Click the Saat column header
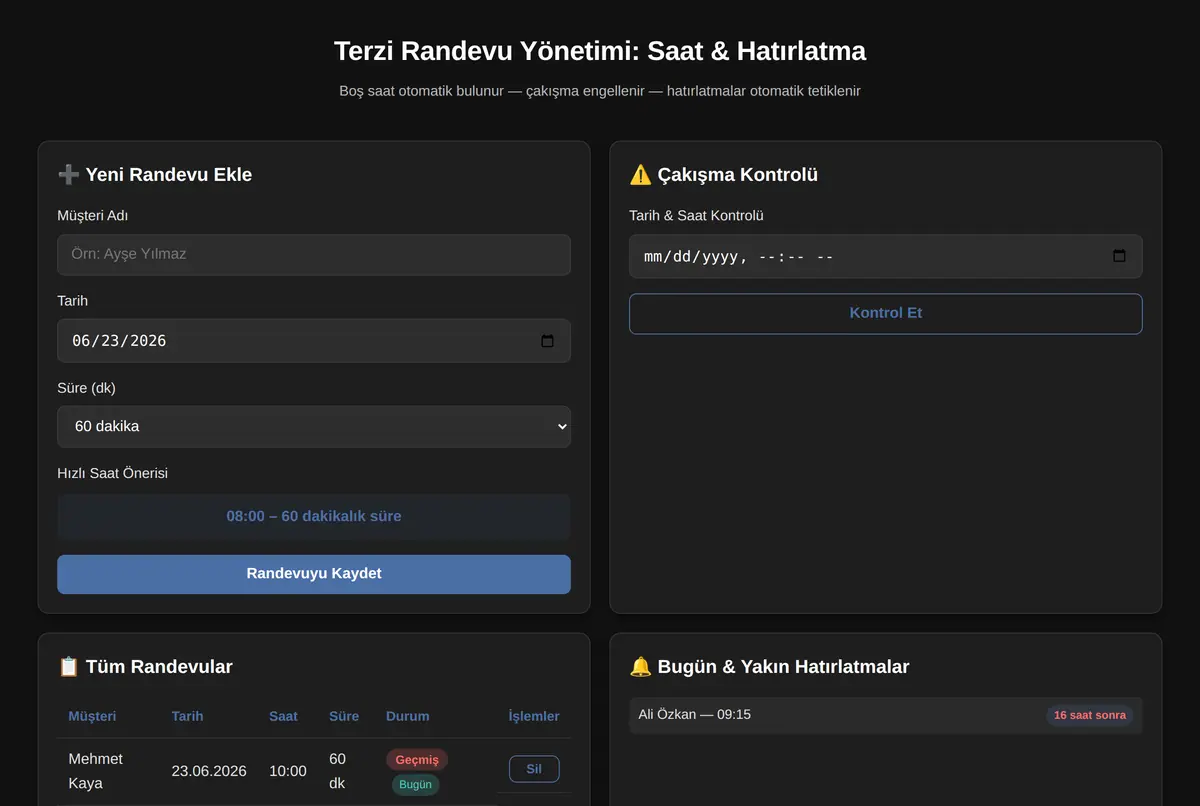 283,716
